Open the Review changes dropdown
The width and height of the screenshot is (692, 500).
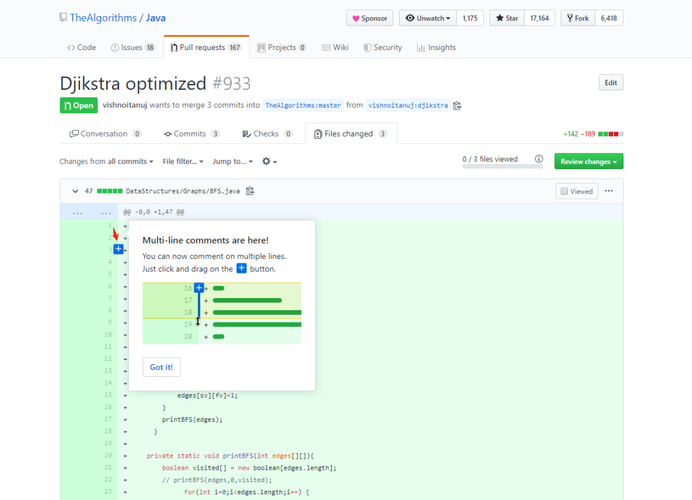[x=589, y=161]
